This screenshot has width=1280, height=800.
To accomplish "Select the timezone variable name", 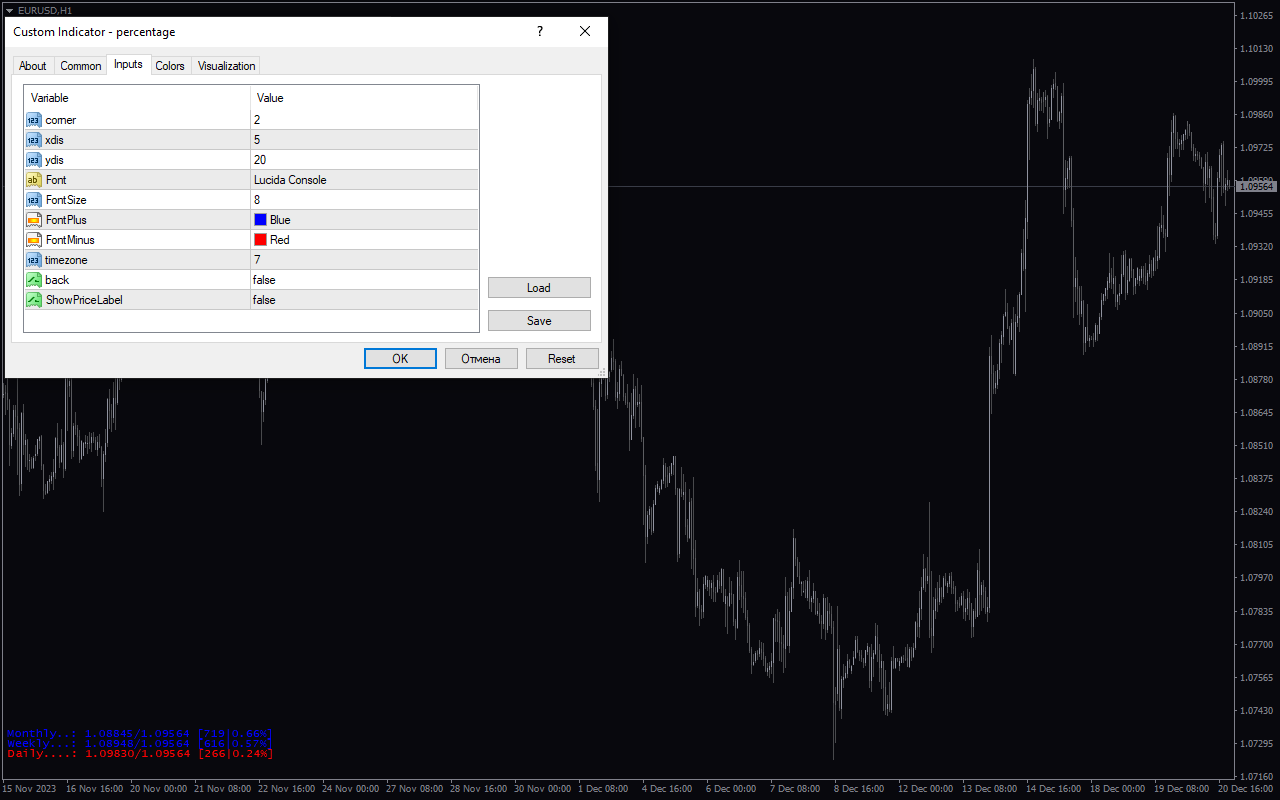I will click(66, 260).
